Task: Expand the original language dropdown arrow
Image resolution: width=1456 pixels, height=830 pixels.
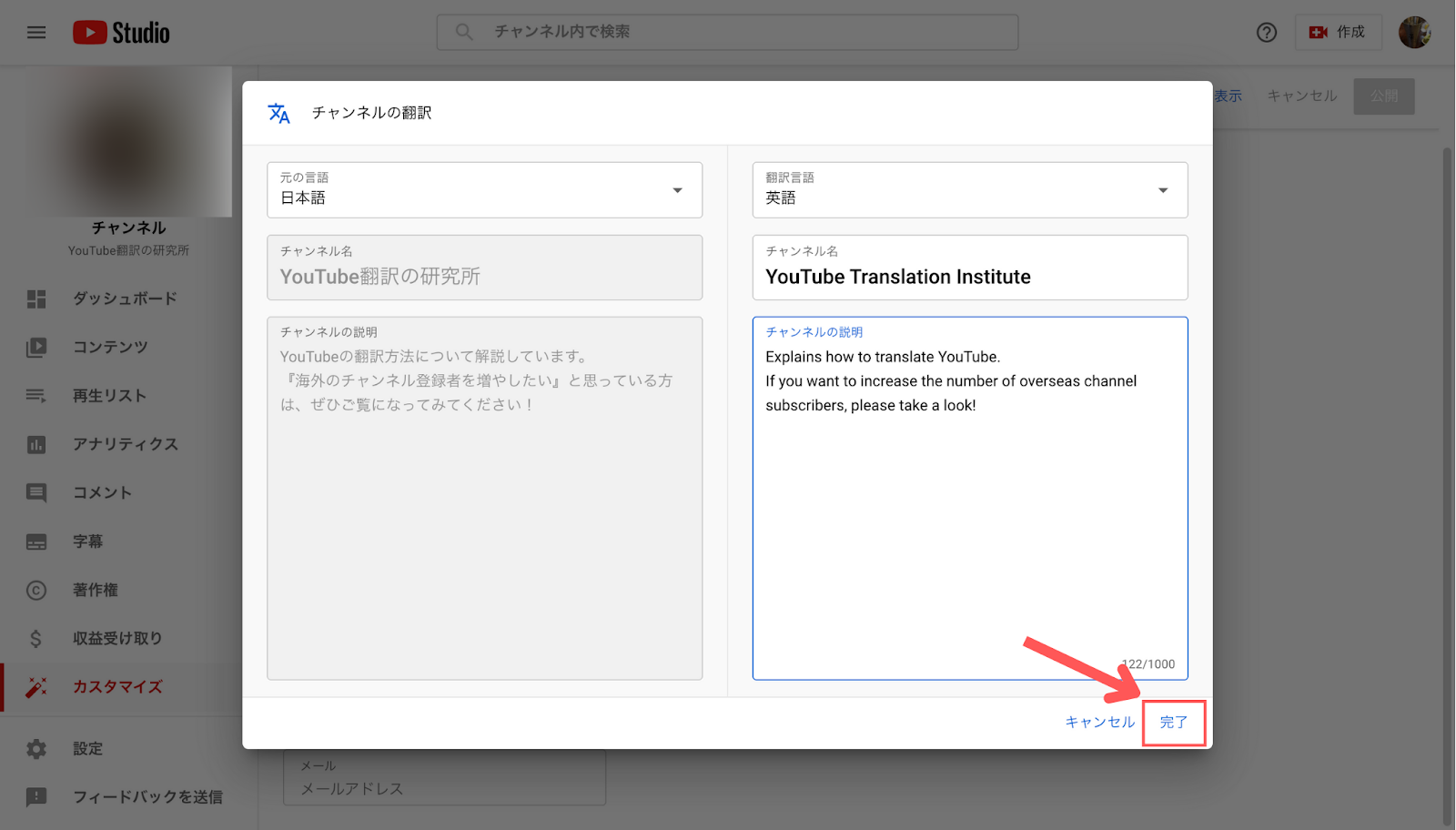Action: 677,190
